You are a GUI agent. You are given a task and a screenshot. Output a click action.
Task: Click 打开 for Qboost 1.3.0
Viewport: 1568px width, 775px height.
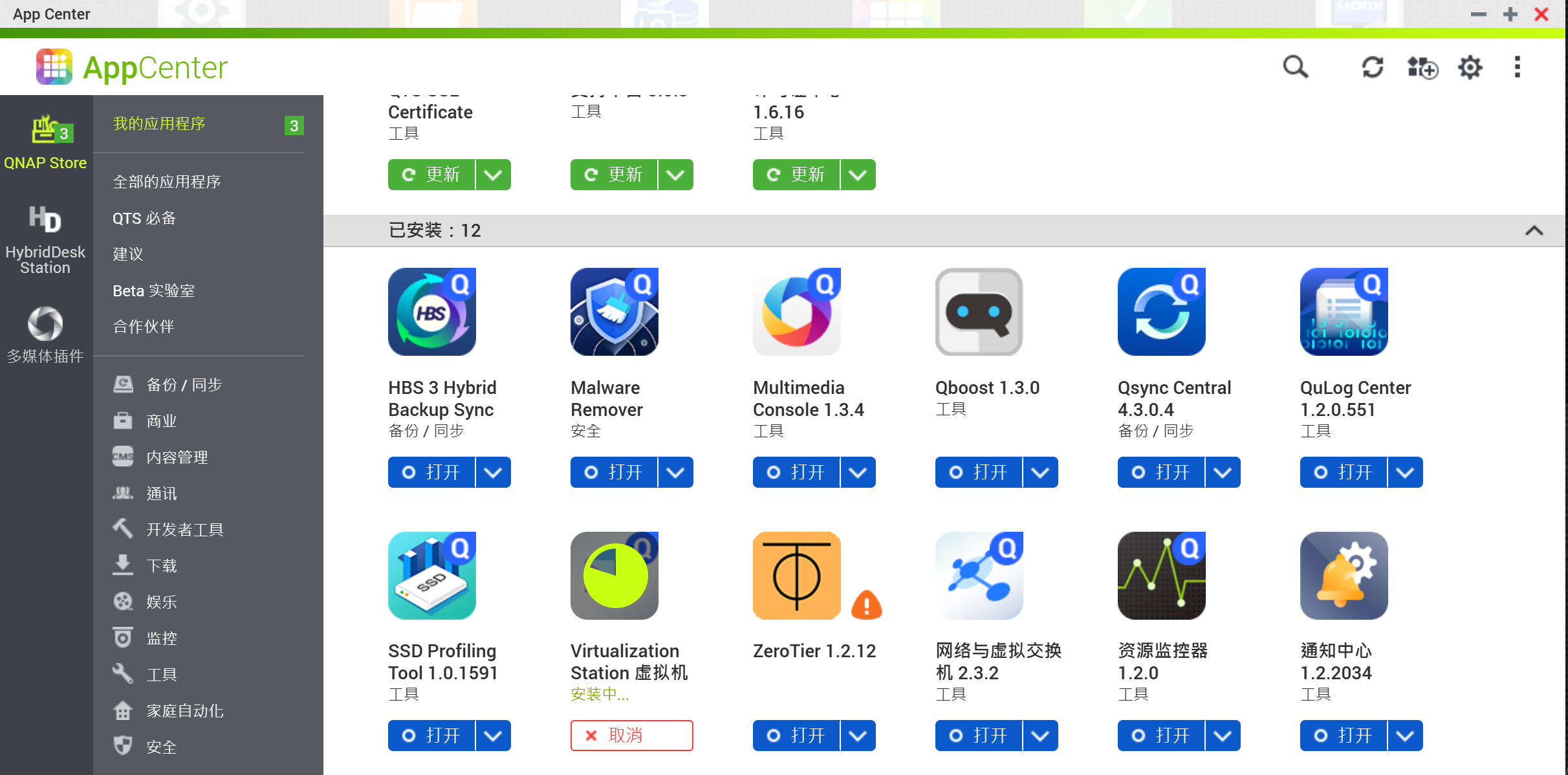[x=979, y=472]
